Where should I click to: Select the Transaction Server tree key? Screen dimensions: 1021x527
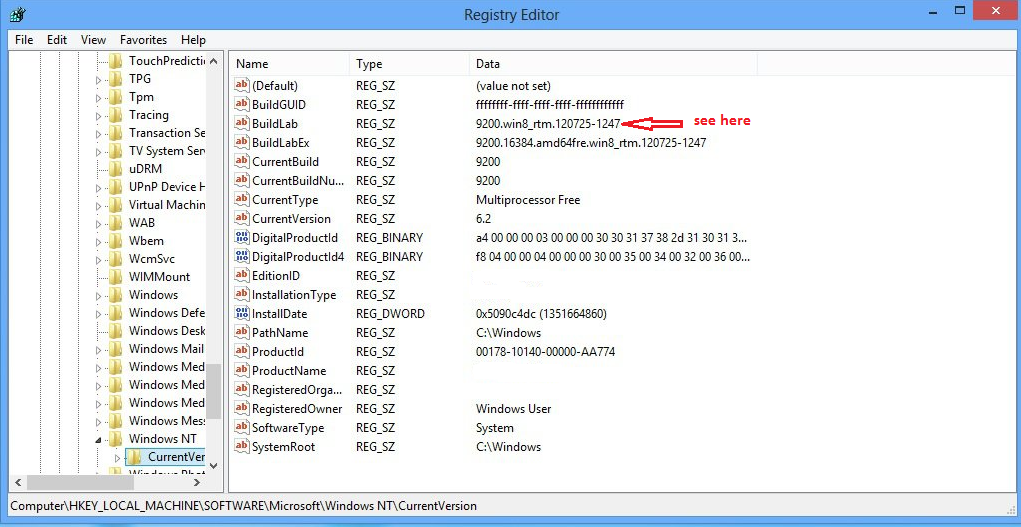(x=167, y=133)
